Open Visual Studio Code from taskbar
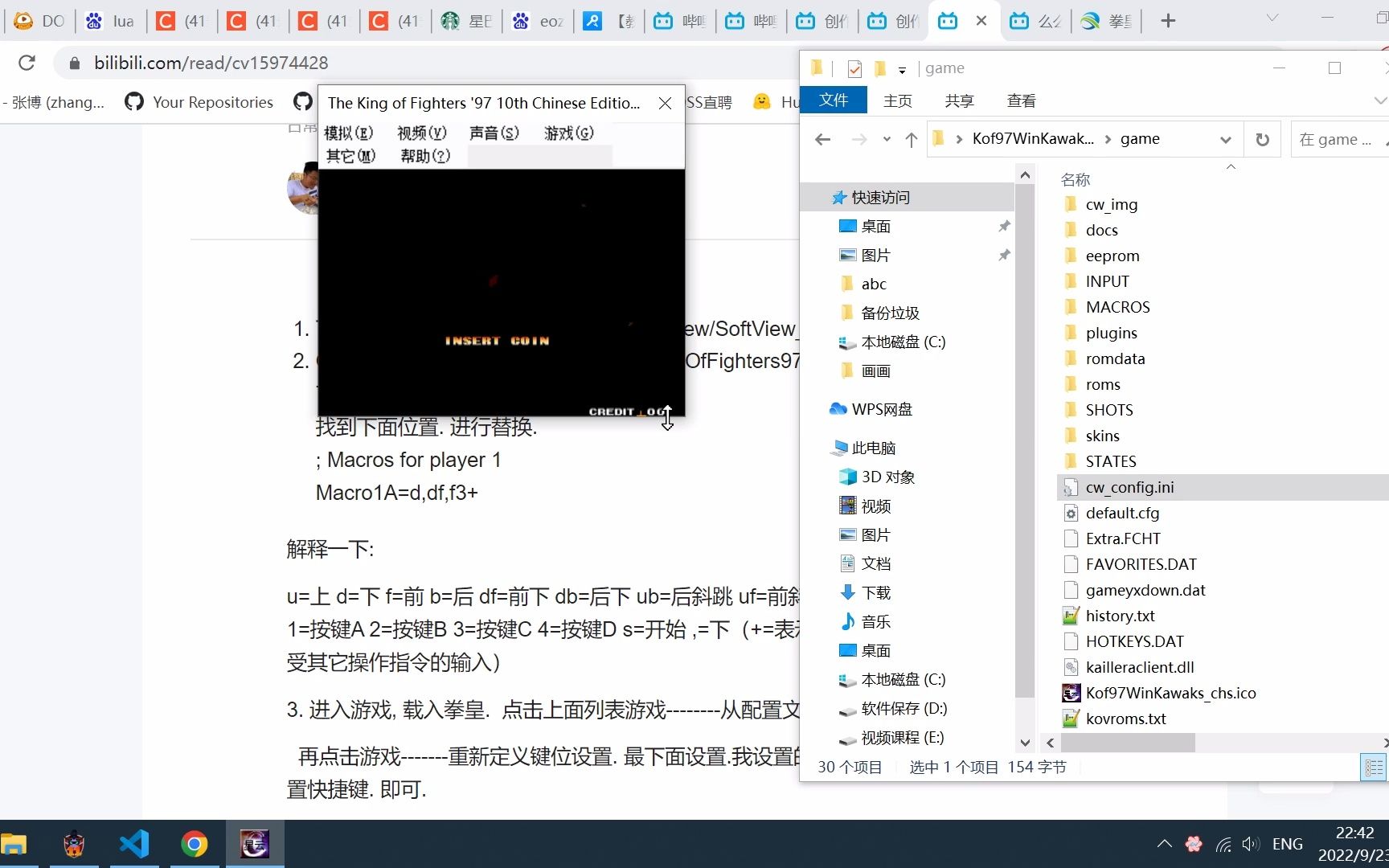 pos(134,843)
